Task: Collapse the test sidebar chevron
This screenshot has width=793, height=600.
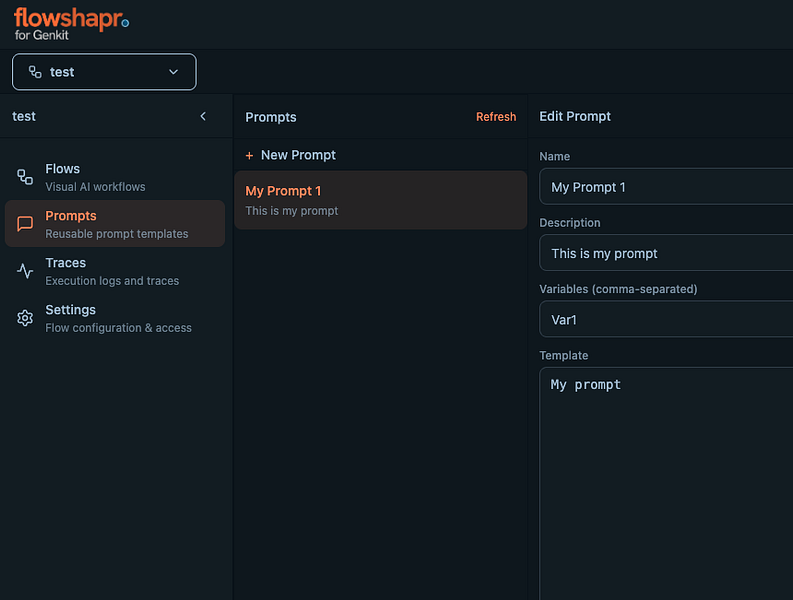Action: coord(203,116)
